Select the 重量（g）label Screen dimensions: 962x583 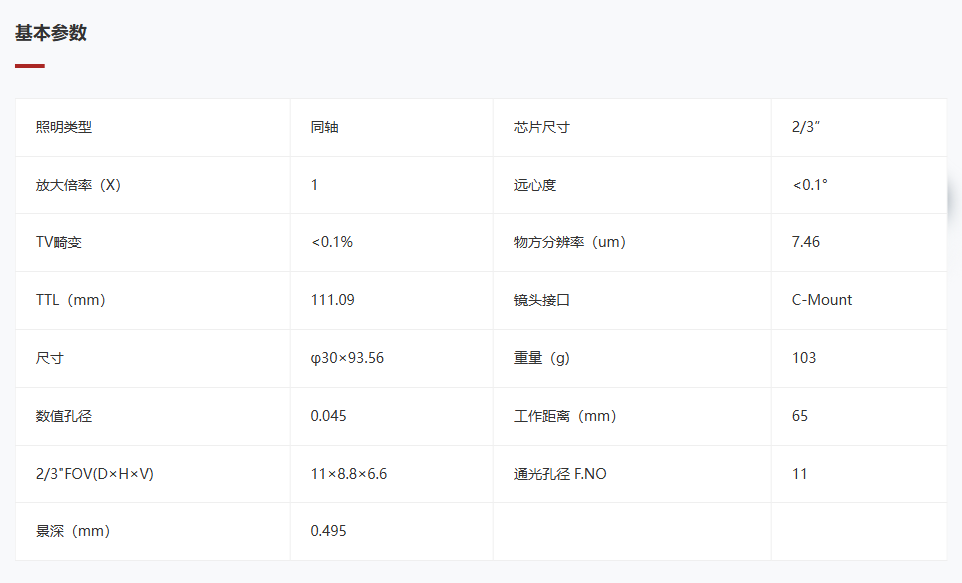click(x=542, y=358)
